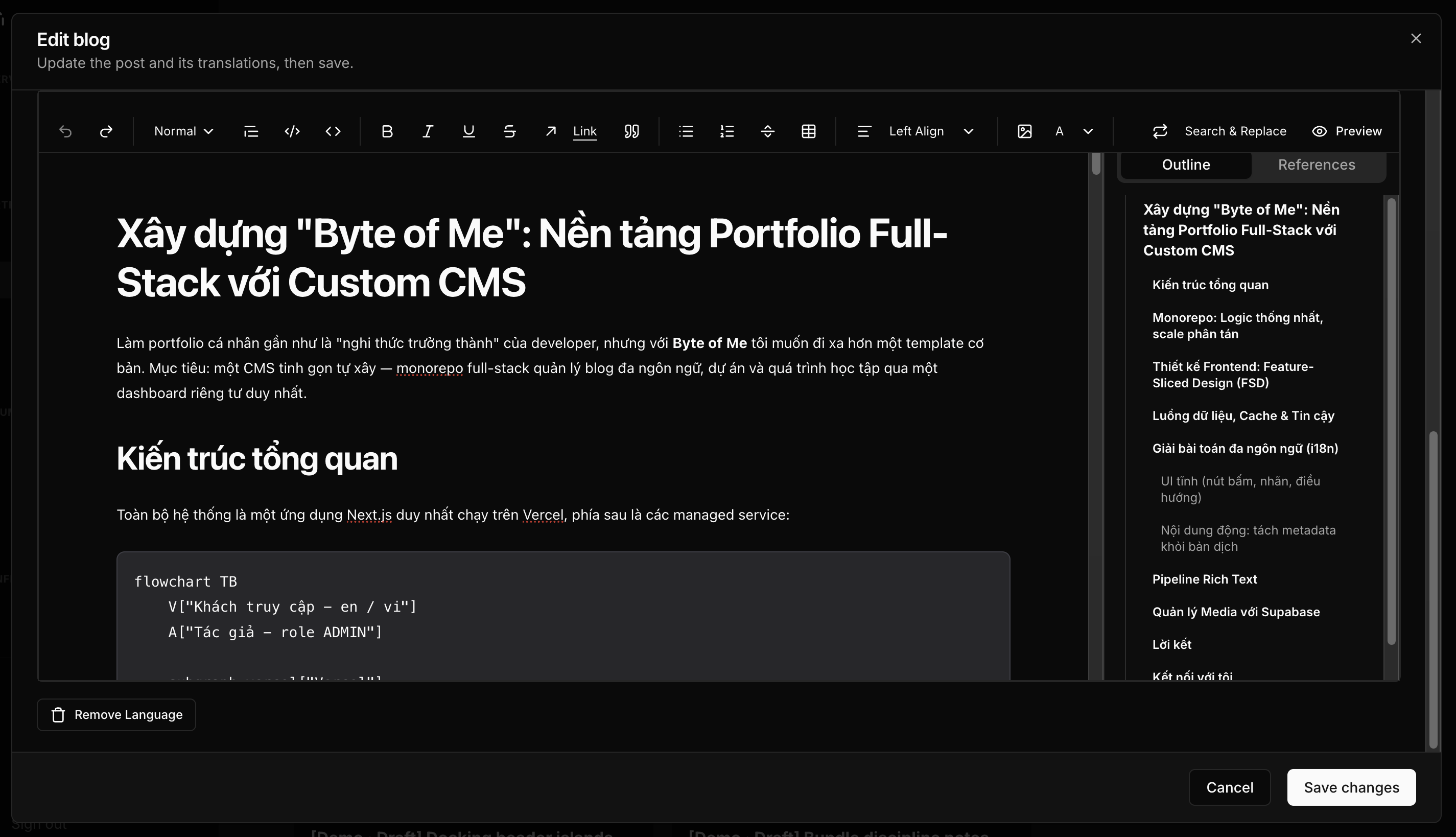Click the 'flowchart TB' code line

[185, 582]
